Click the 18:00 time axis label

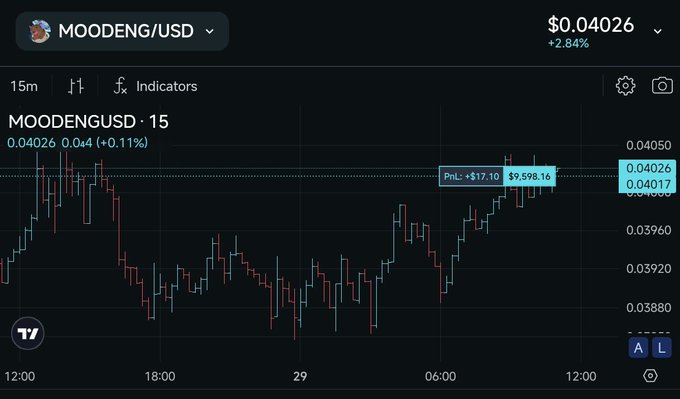[160, 376]
